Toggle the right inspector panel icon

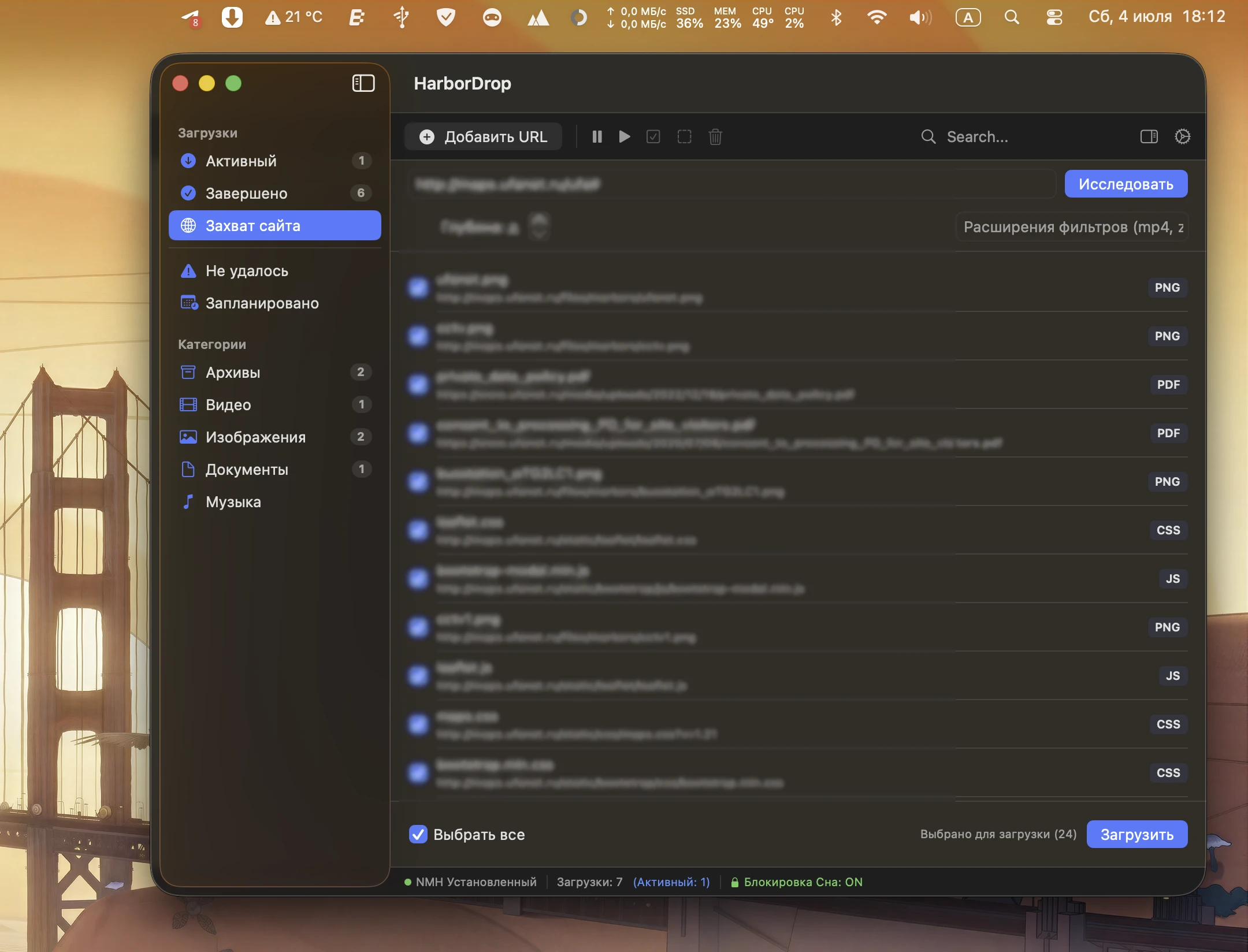[1149, 137]
